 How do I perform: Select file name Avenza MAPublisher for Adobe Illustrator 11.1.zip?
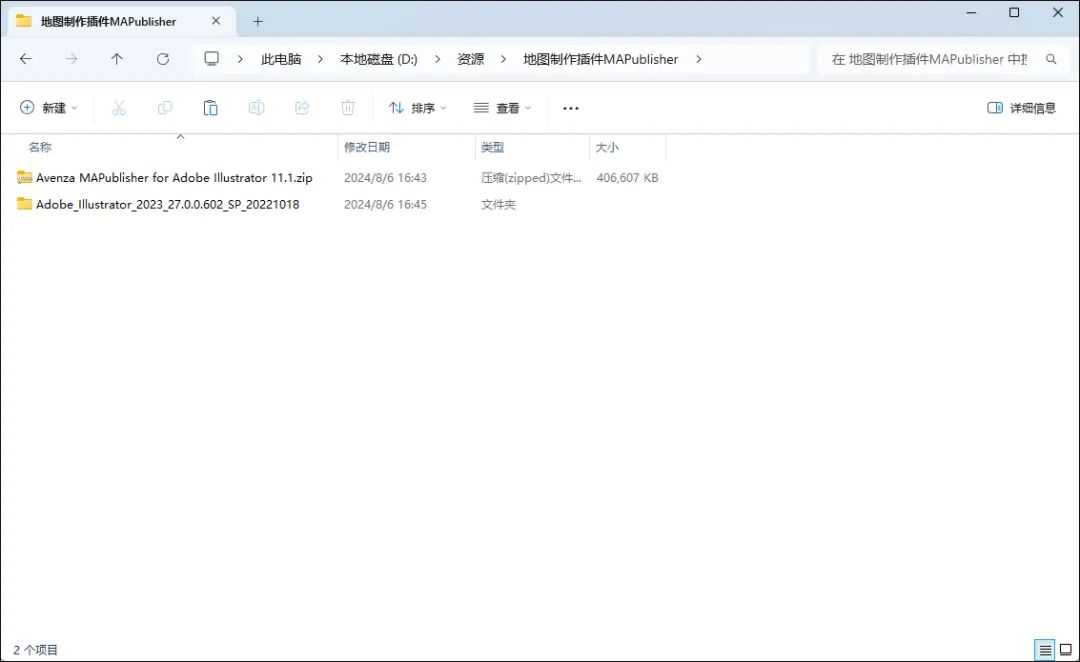coord(174,177)
